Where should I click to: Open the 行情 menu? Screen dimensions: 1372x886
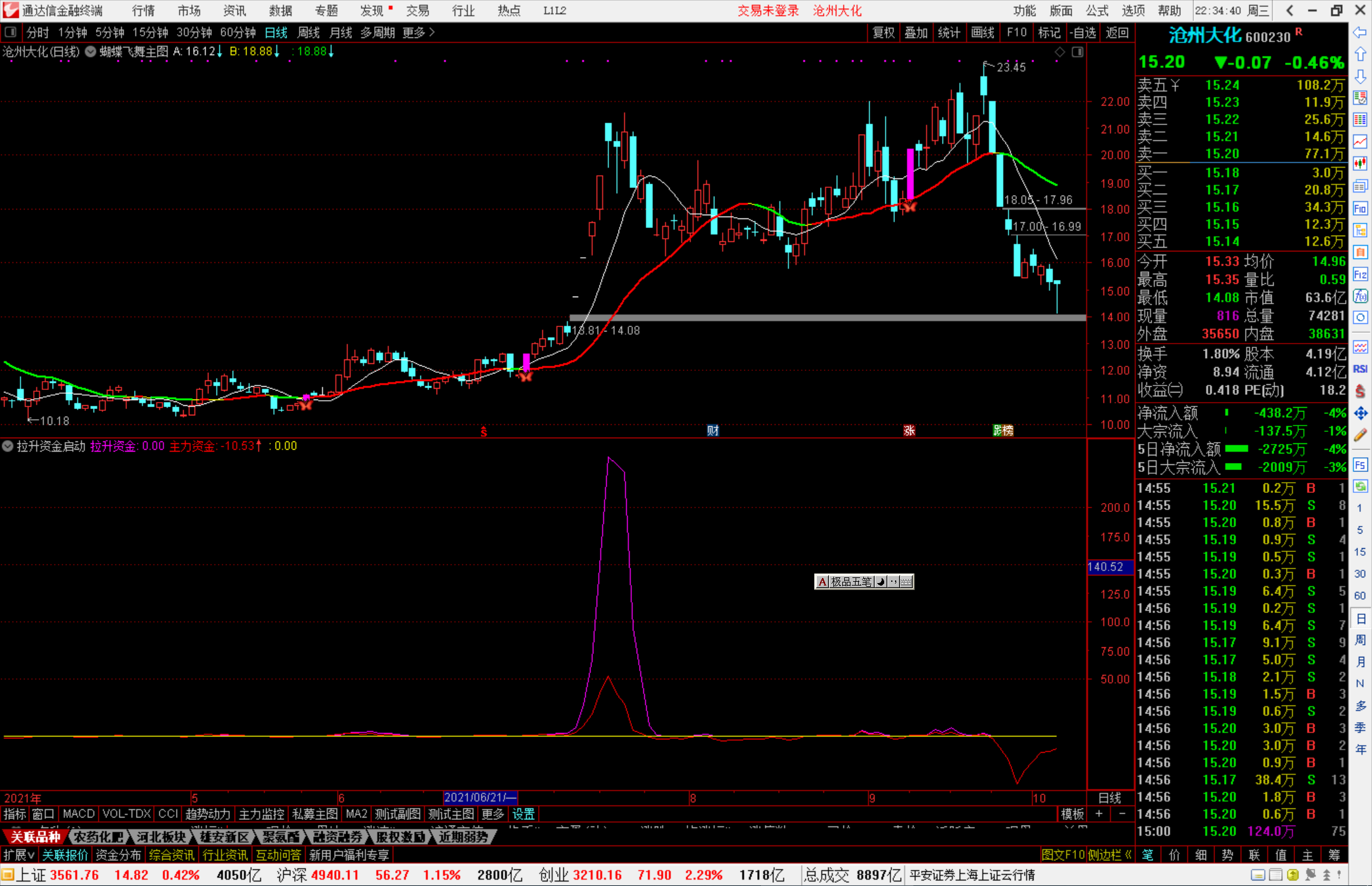coord(143,11)
